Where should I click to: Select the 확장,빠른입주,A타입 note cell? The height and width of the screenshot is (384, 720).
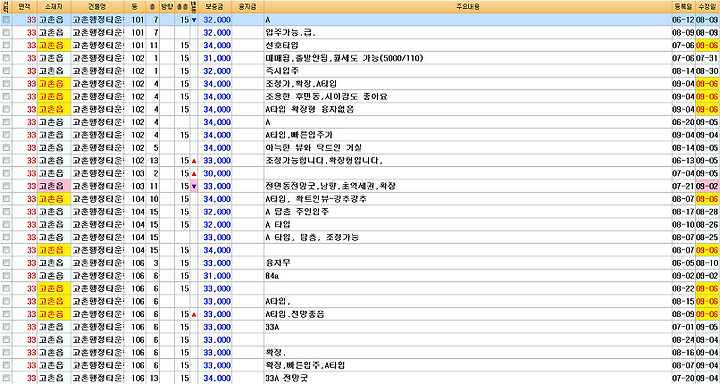[305, 366]
